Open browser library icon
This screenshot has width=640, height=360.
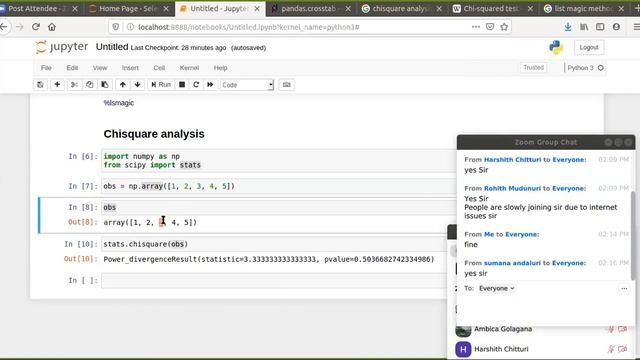point(584,27)
